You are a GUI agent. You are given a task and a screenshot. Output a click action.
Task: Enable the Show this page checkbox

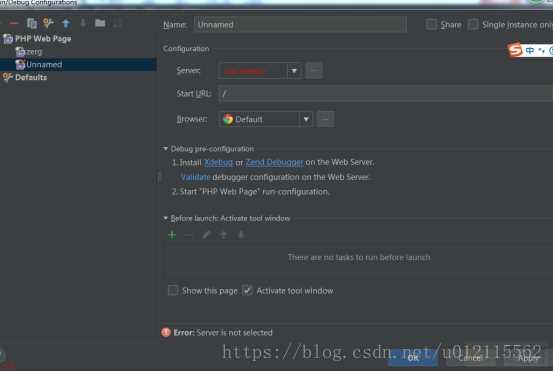173,291
